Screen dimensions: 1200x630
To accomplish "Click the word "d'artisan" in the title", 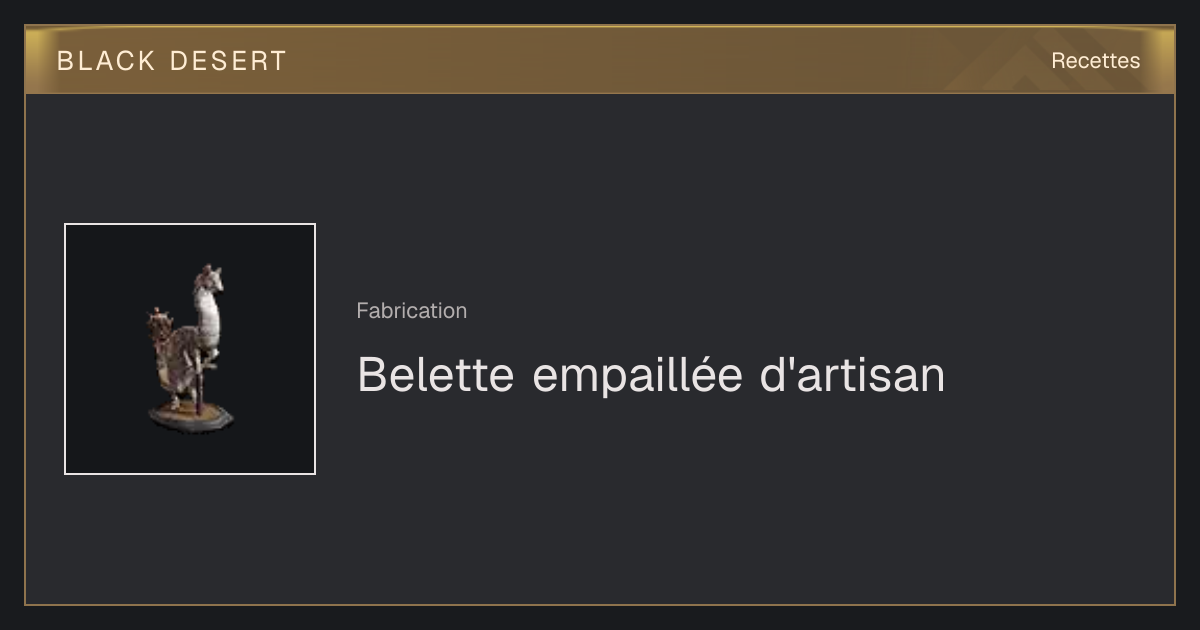I will [853, 376].
